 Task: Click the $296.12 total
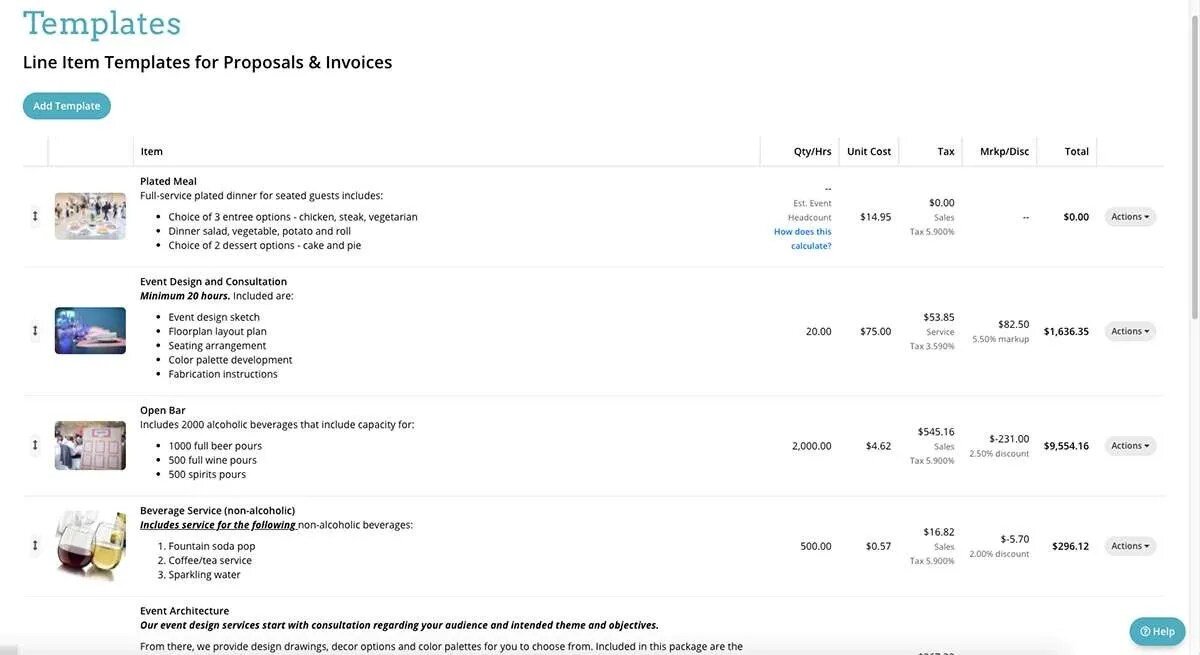[1070, 546]
